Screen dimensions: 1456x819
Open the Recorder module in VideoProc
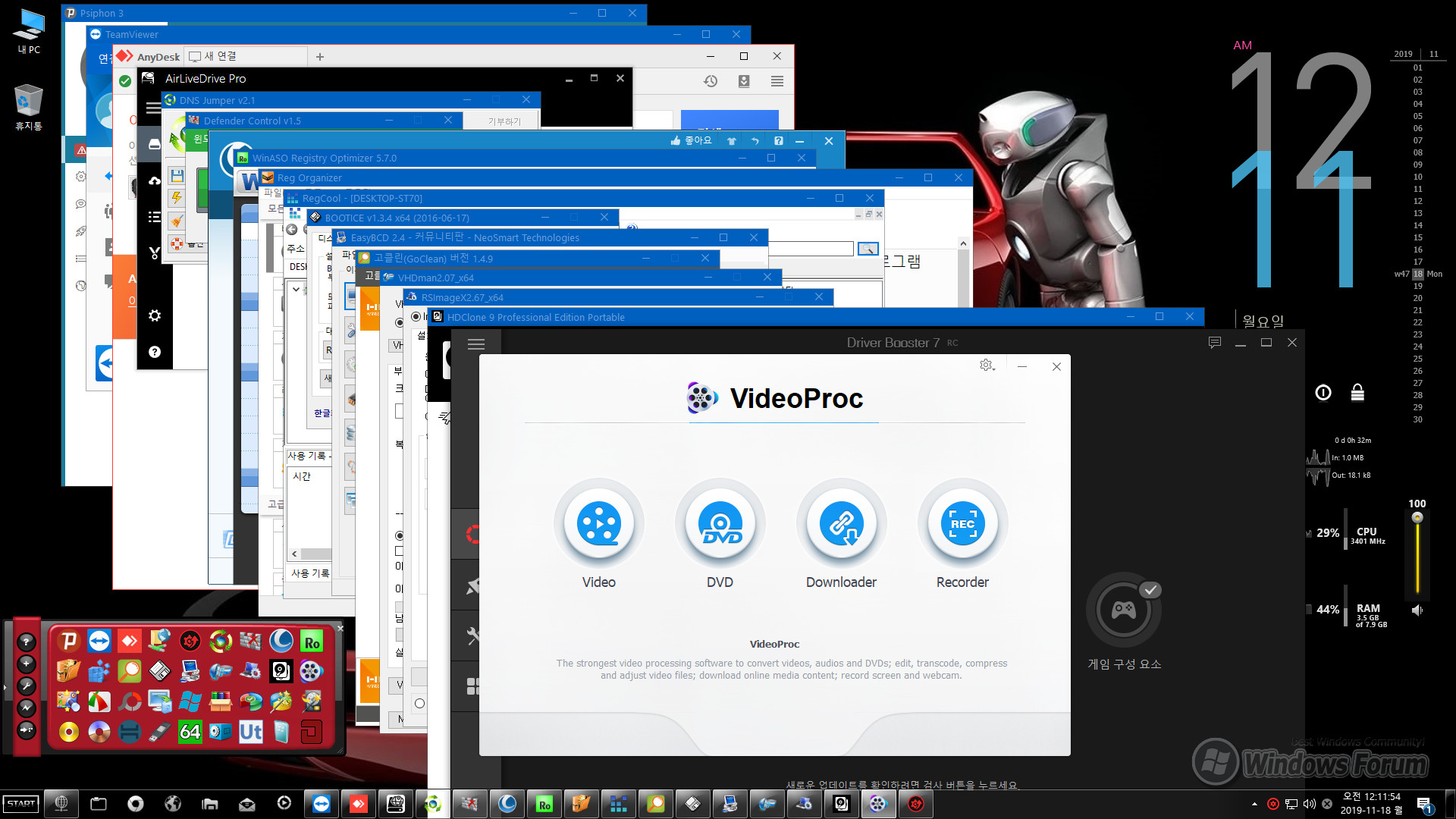[963, 524]
